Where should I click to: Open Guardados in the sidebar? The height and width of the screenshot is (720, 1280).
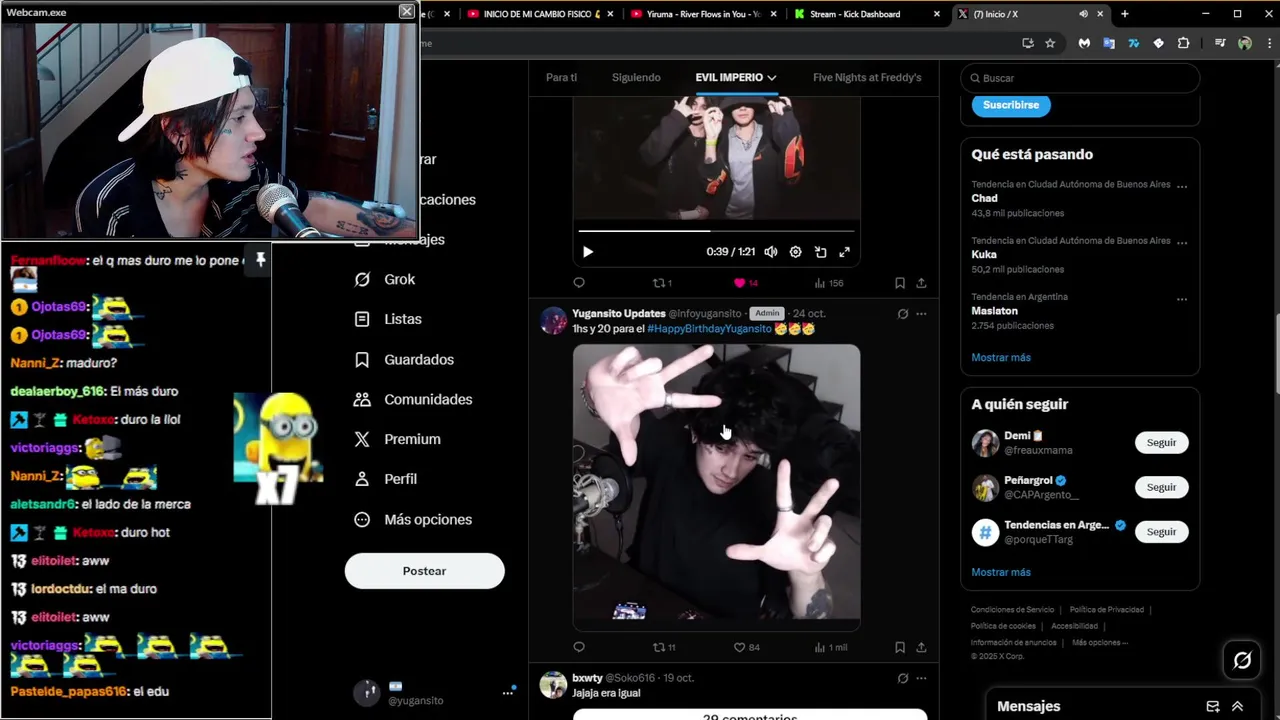[x=404, y=359]
